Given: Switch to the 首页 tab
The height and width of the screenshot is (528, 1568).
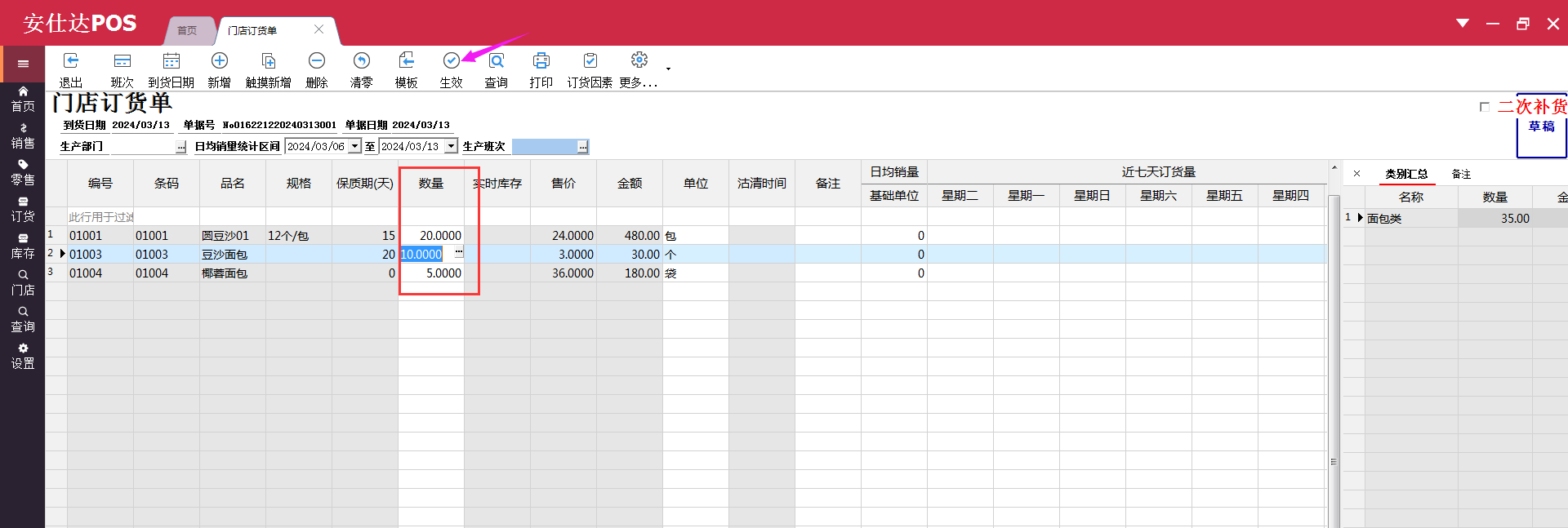Looking at the screenshot, I should 188,30.
